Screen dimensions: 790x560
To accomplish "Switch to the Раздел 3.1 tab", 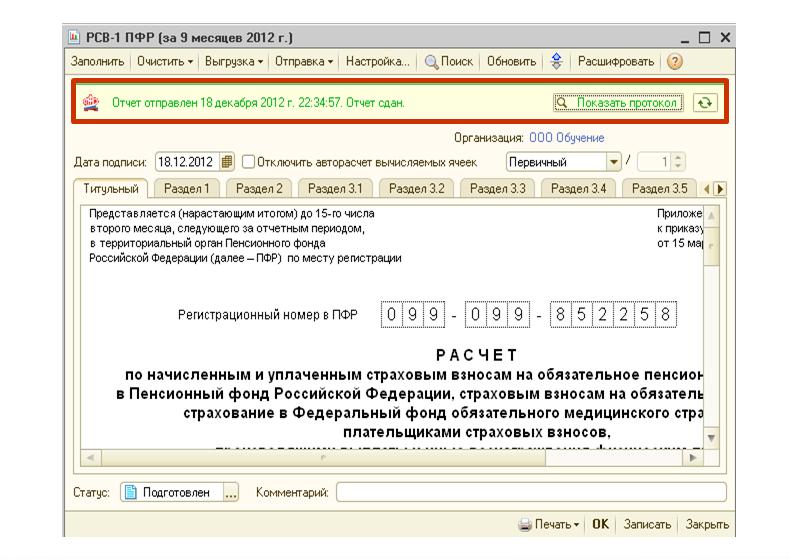I will coord(334,188).
